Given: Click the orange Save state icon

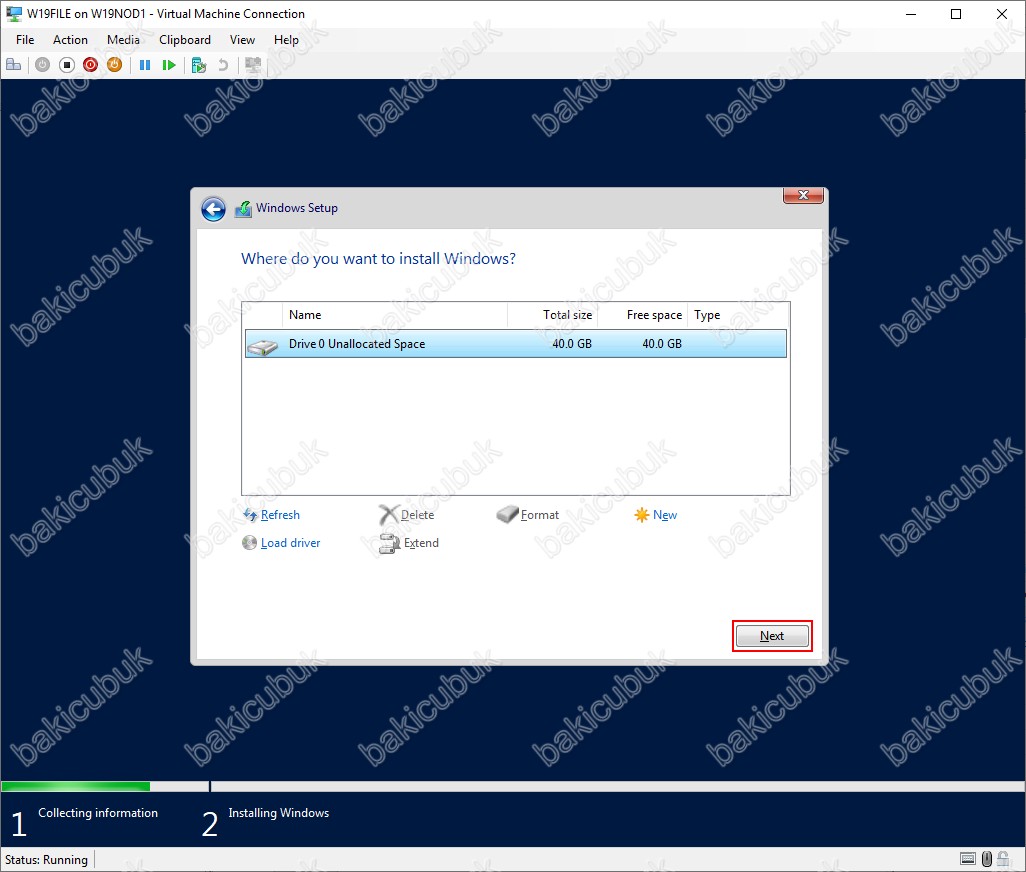Looking at the screenshot, I should [x=115, y=65].
